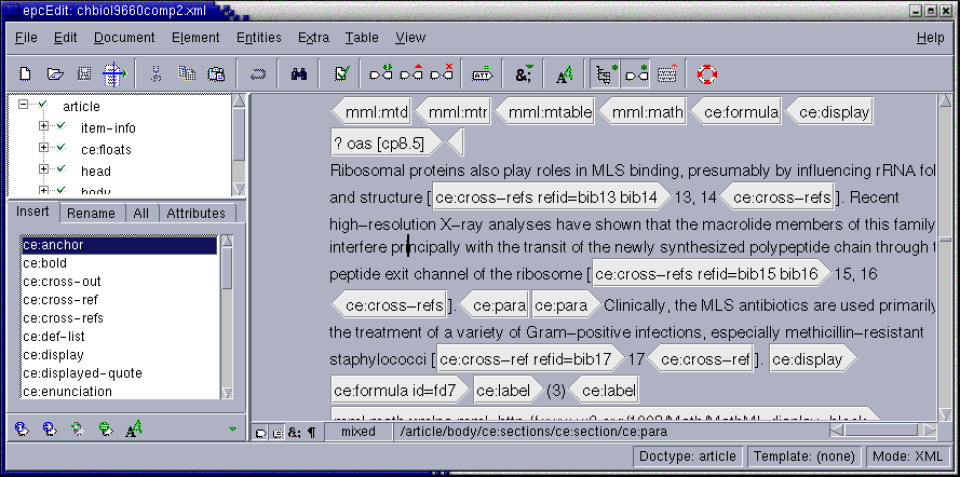This screenshot has height=477, width=960.
Task: Click the Validate document checkmark icon
Action: point(342,74)
